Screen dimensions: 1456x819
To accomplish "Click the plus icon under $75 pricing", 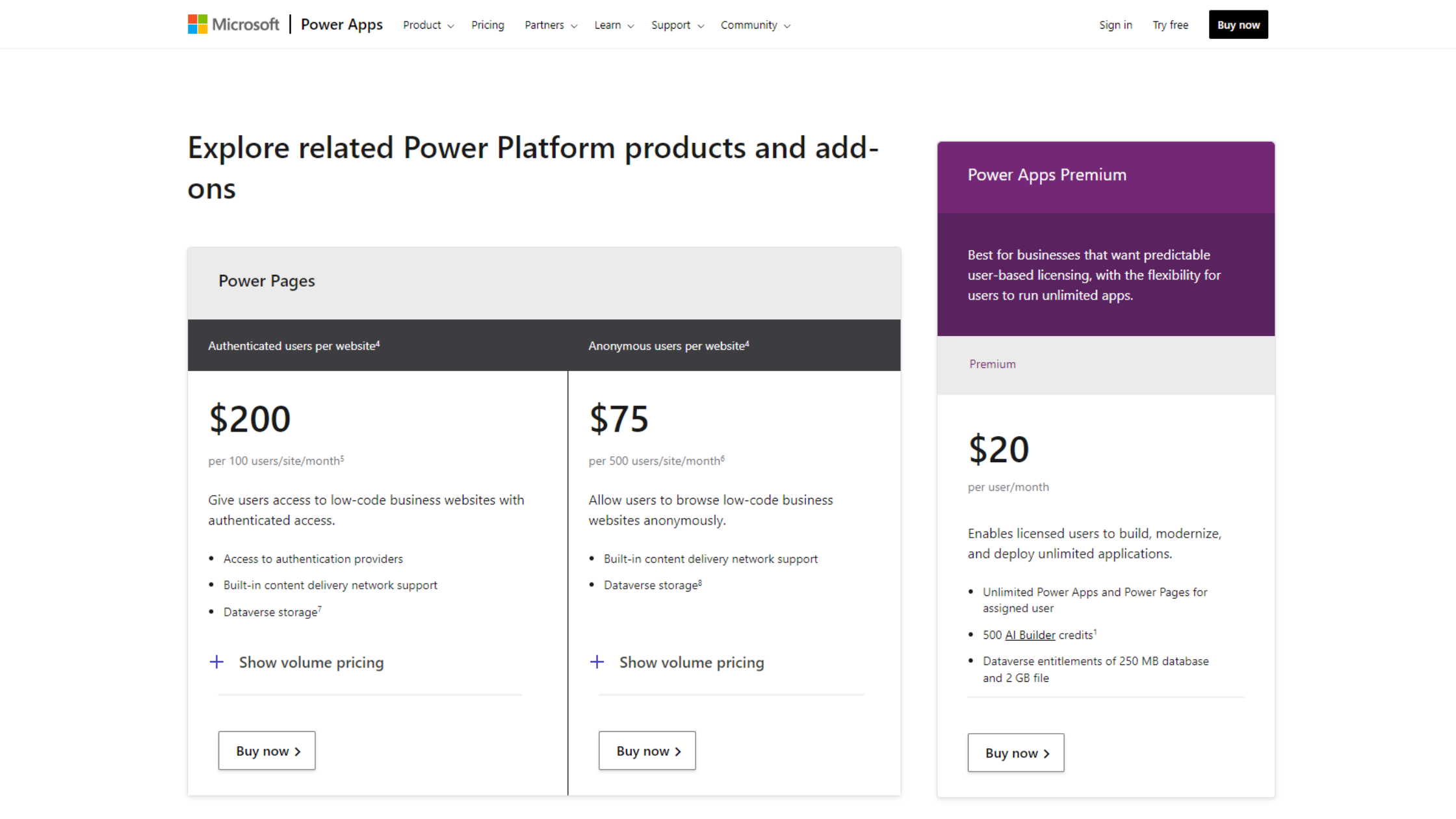I will [597, 662].
